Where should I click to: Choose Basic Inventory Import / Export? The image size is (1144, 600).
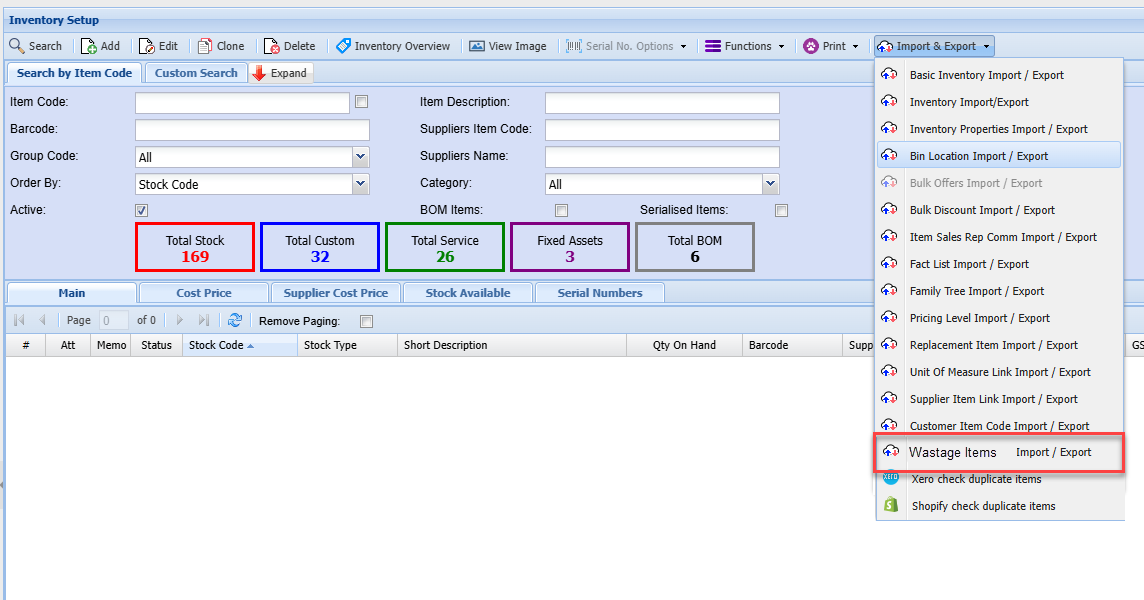(x=999, y=75)
